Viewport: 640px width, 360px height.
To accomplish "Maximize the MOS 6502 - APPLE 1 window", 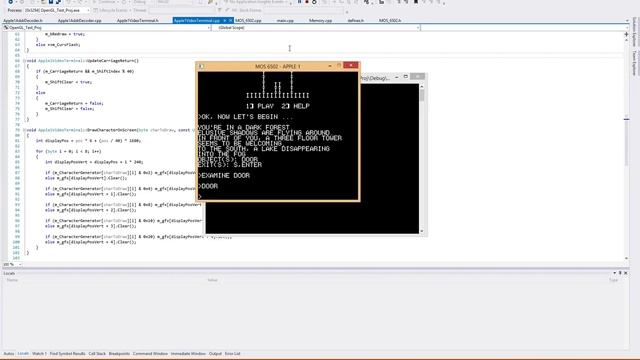I will tap(338, 66).
